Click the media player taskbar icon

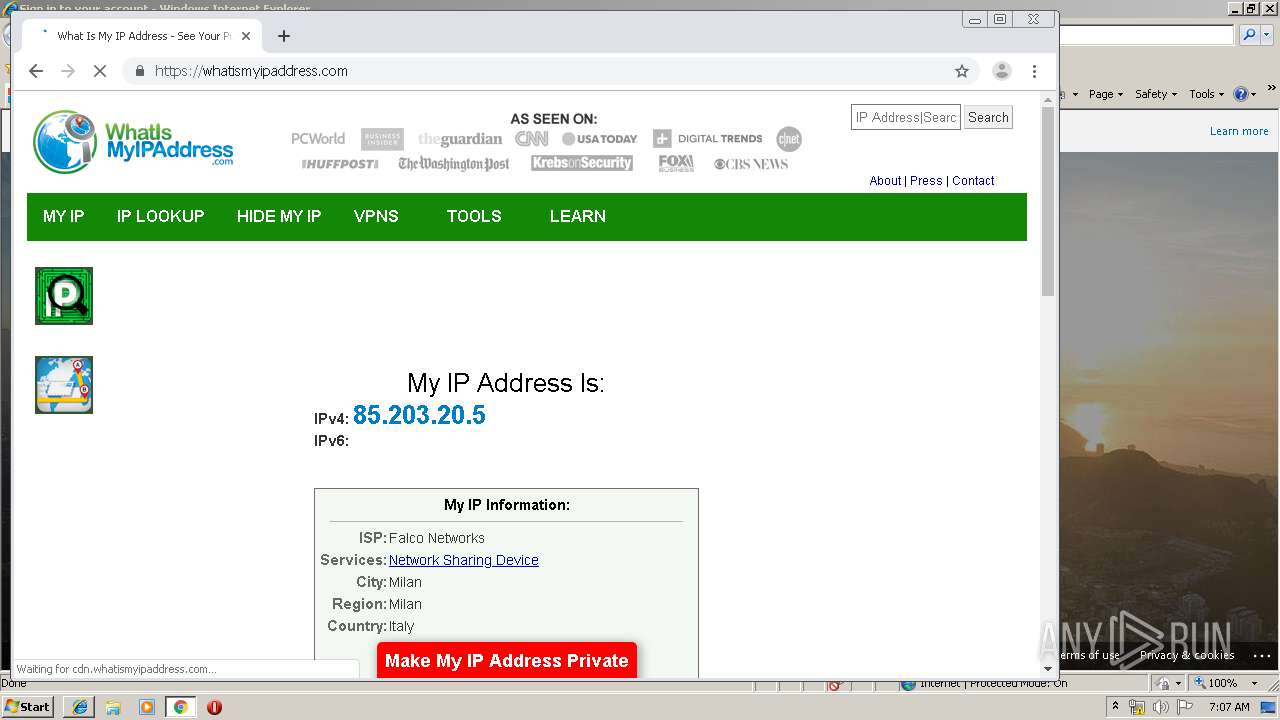pyautogui.click(x=147, y=707)
